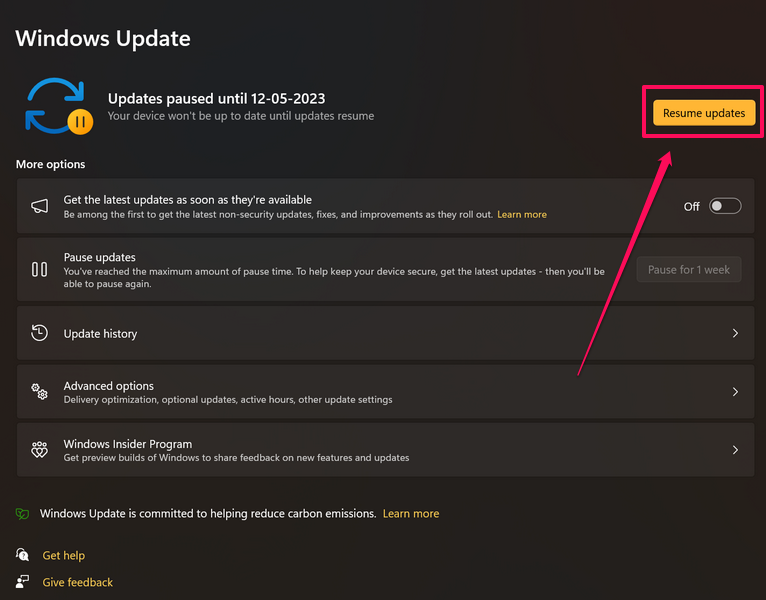Click the Give feedback person icon

[22, 581]
